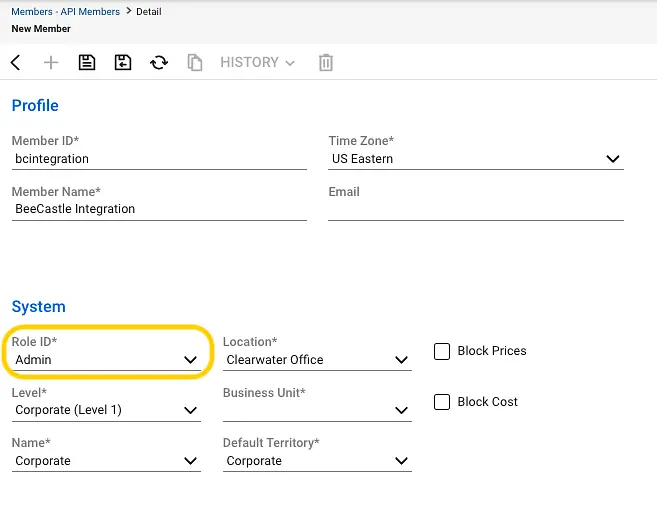657x508 pixels.
Task: Enable the Block Prices checkbox
Action: pos(442,351)
